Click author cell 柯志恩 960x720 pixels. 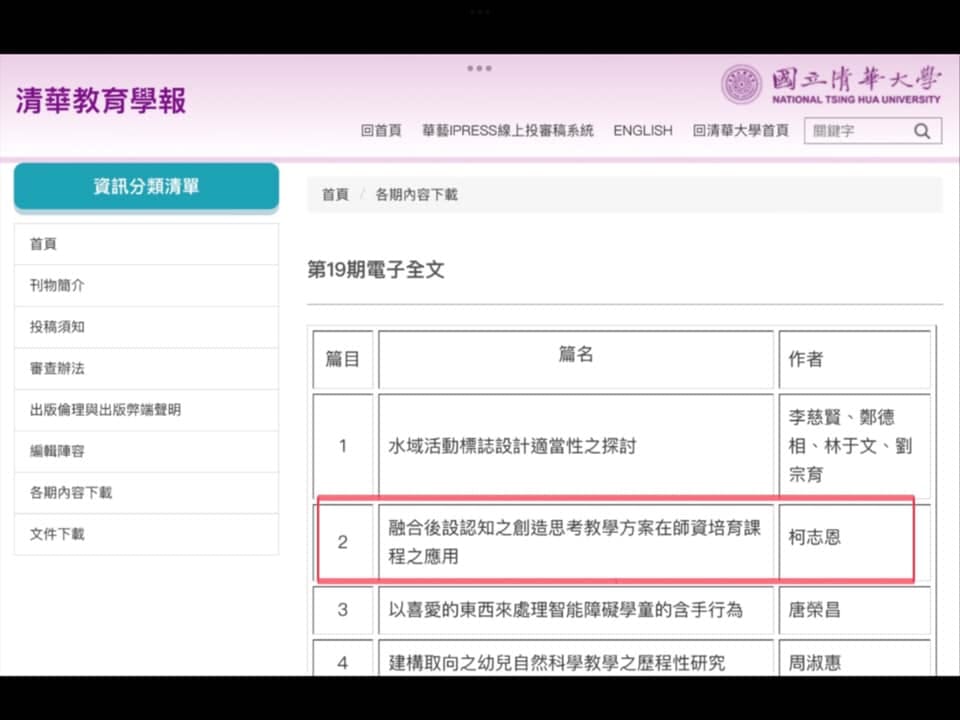(854, 542)
